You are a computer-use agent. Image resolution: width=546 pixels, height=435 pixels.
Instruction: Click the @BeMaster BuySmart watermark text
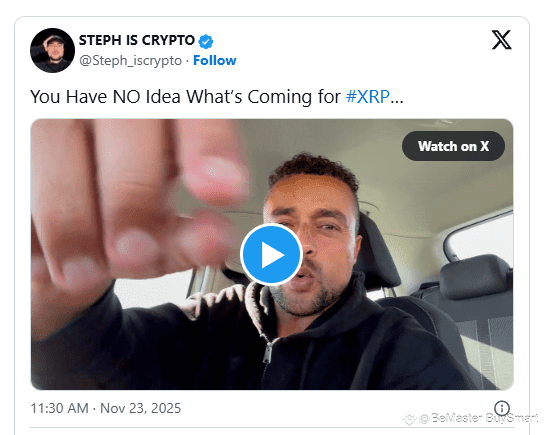tap(479, 417)
